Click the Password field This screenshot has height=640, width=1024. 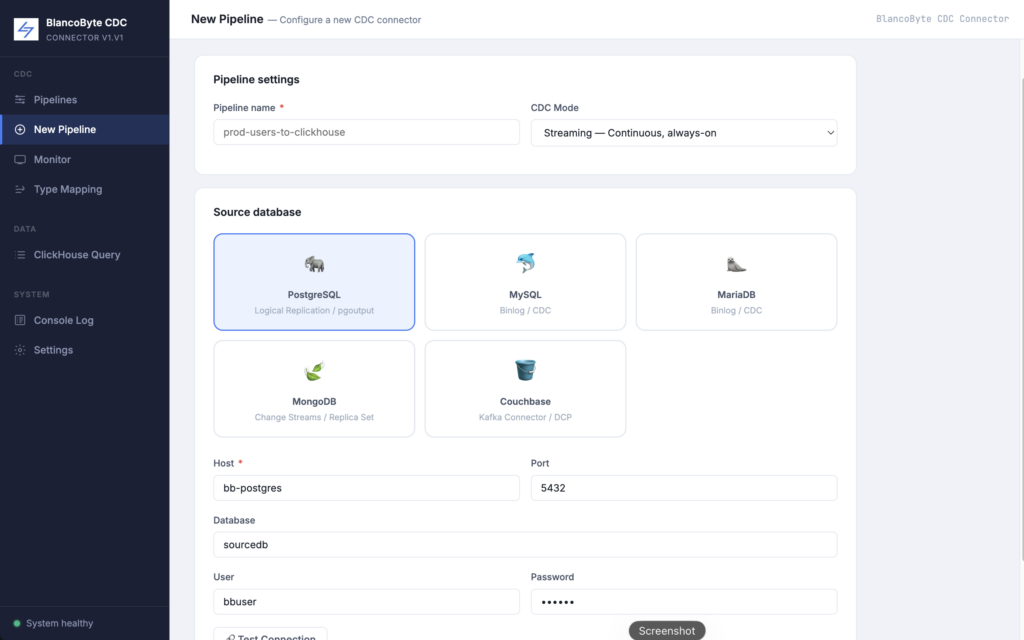click(x=684, y=601)
